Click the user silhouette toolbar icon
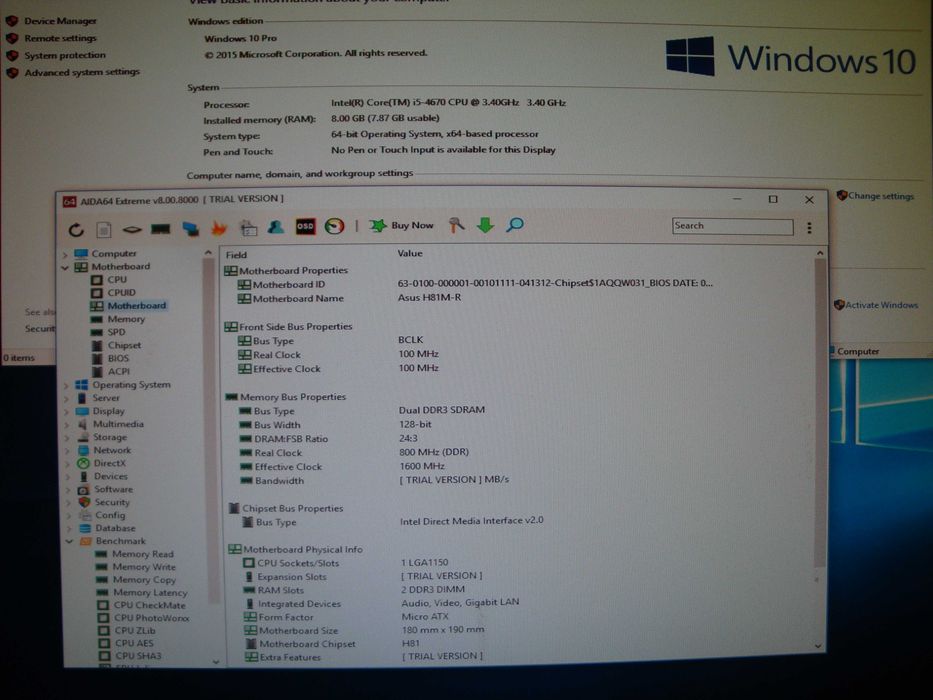 point(275,227)
